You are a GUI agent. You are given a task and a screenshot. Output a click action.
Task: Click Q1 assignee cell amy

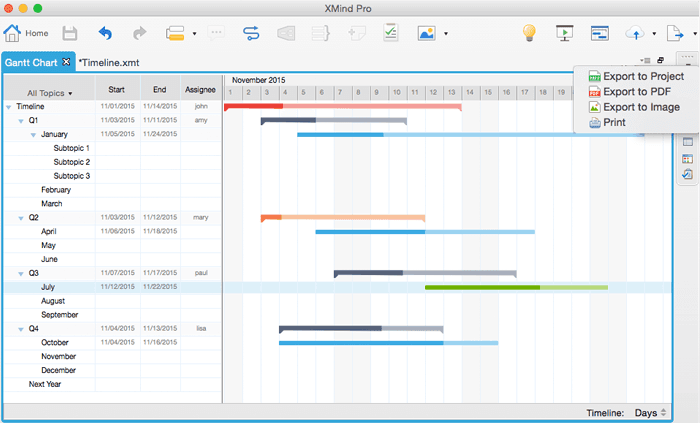point(201,120)
